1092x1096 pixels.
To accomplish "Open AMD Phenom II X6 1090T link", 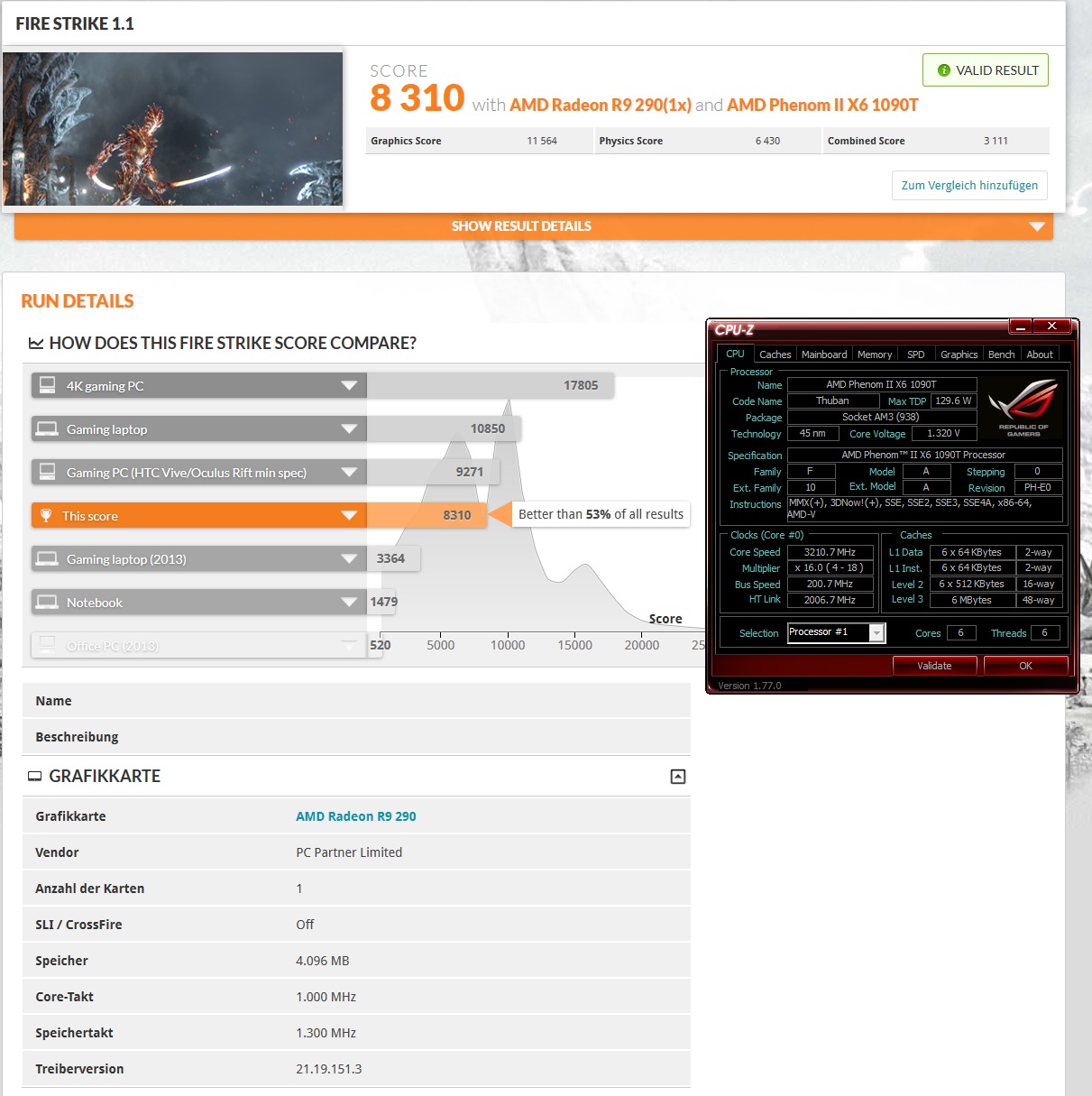I will [x=822, y=105].
